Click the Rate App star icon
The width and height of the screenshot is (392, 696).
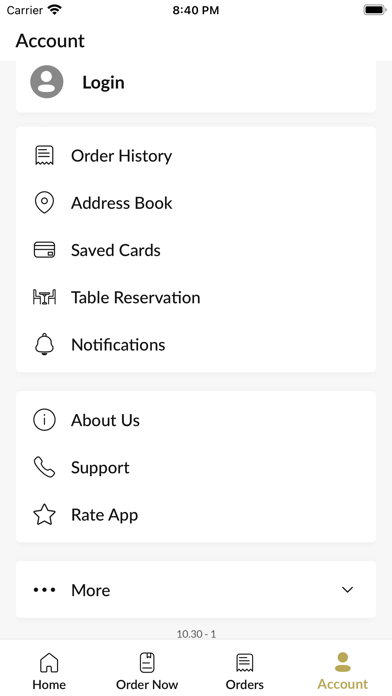44,514
